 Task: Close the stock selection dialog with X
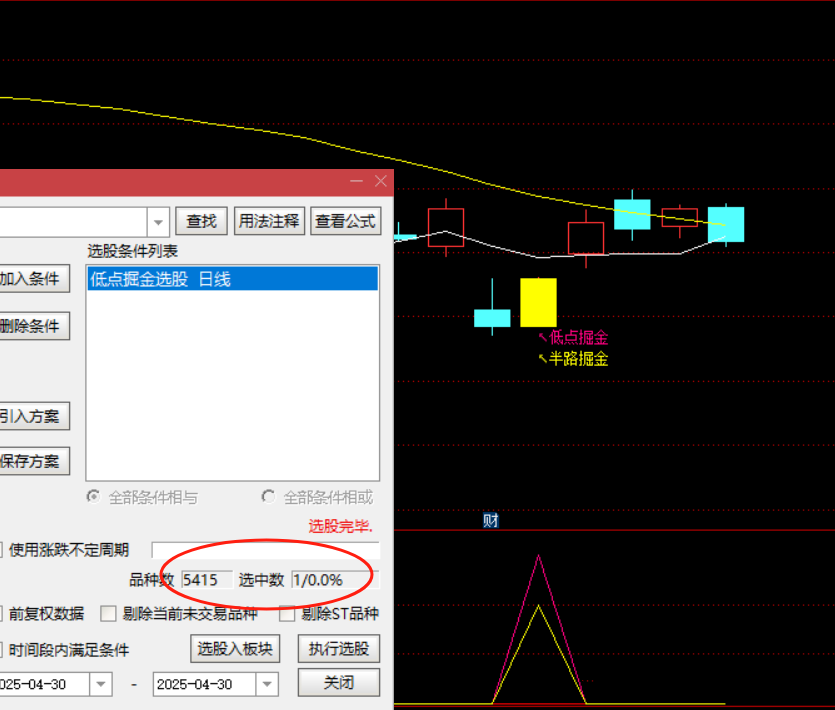(380, 181)
